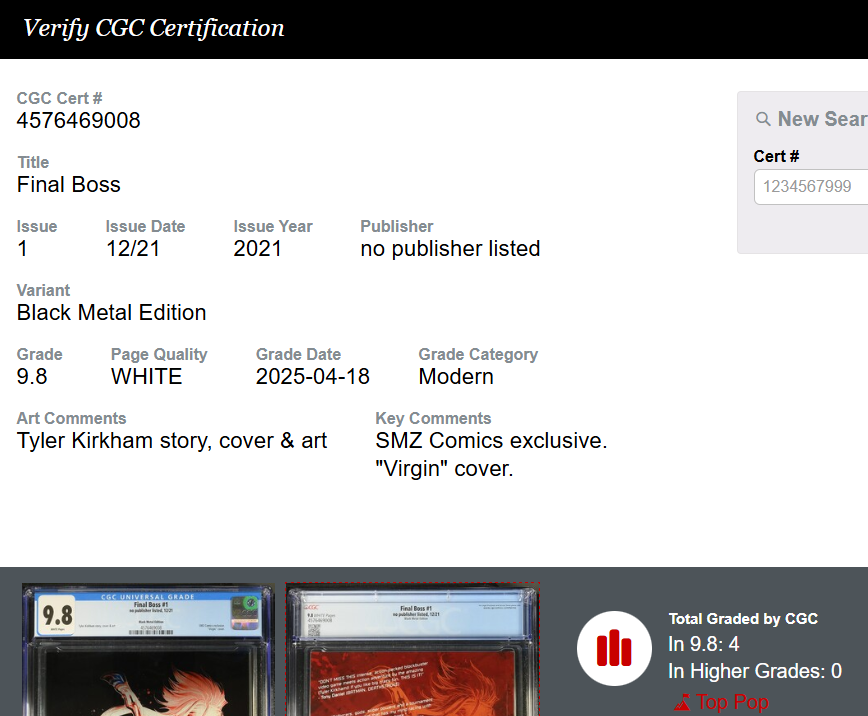Click the Total Graded by CGC heading
The width and height of the screenshot is (868, 716).
[x=743, y=619]
